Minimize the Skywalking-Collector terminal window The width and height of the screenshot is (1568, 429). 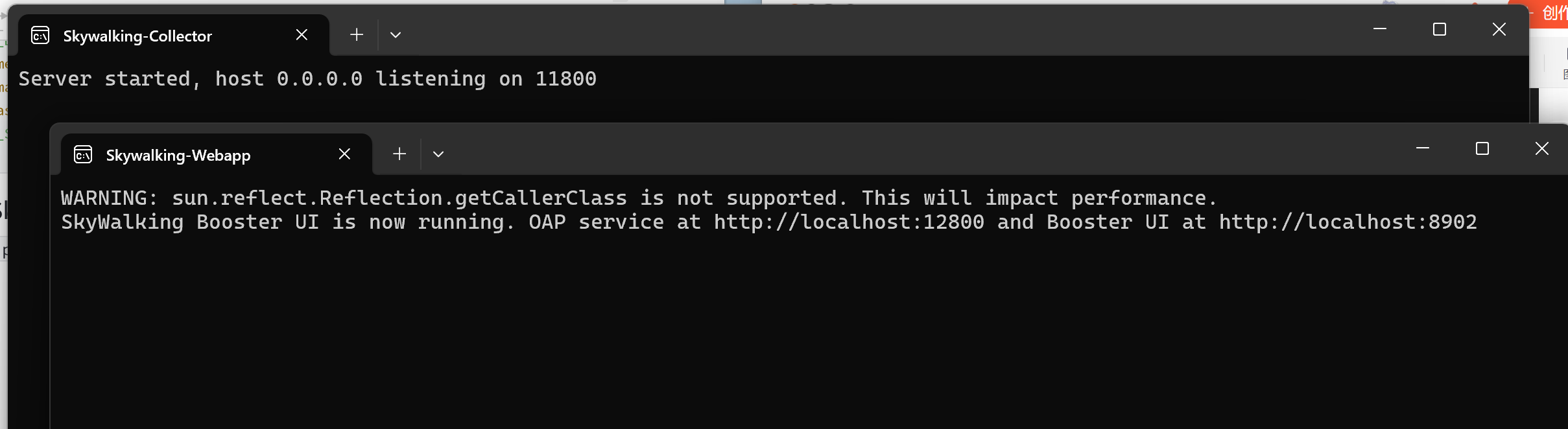[x=1380, y=29]
